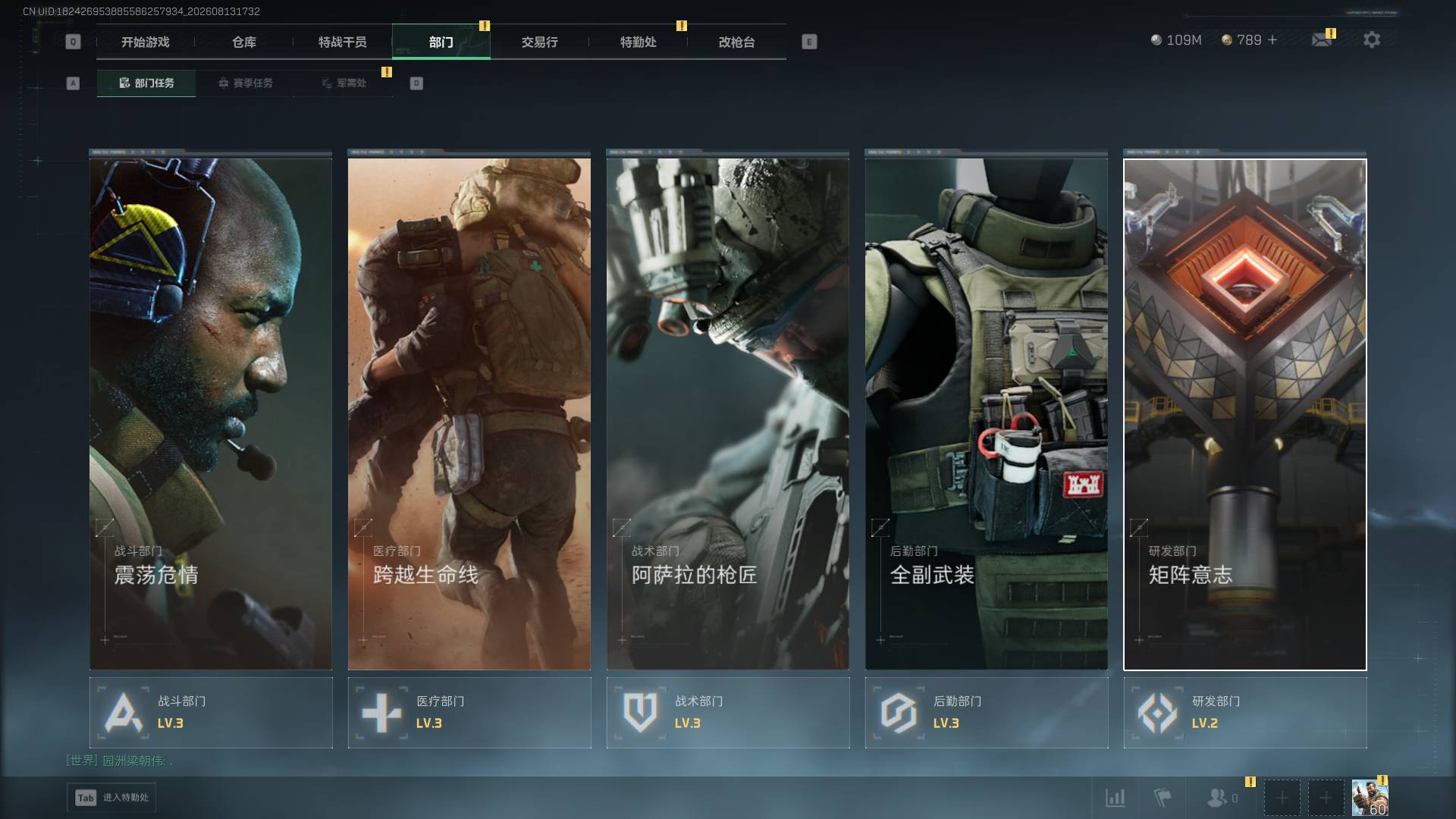Click the 789 currency amount
The height and width of the screenshot is (819, 1456).
click(1249, 39)
